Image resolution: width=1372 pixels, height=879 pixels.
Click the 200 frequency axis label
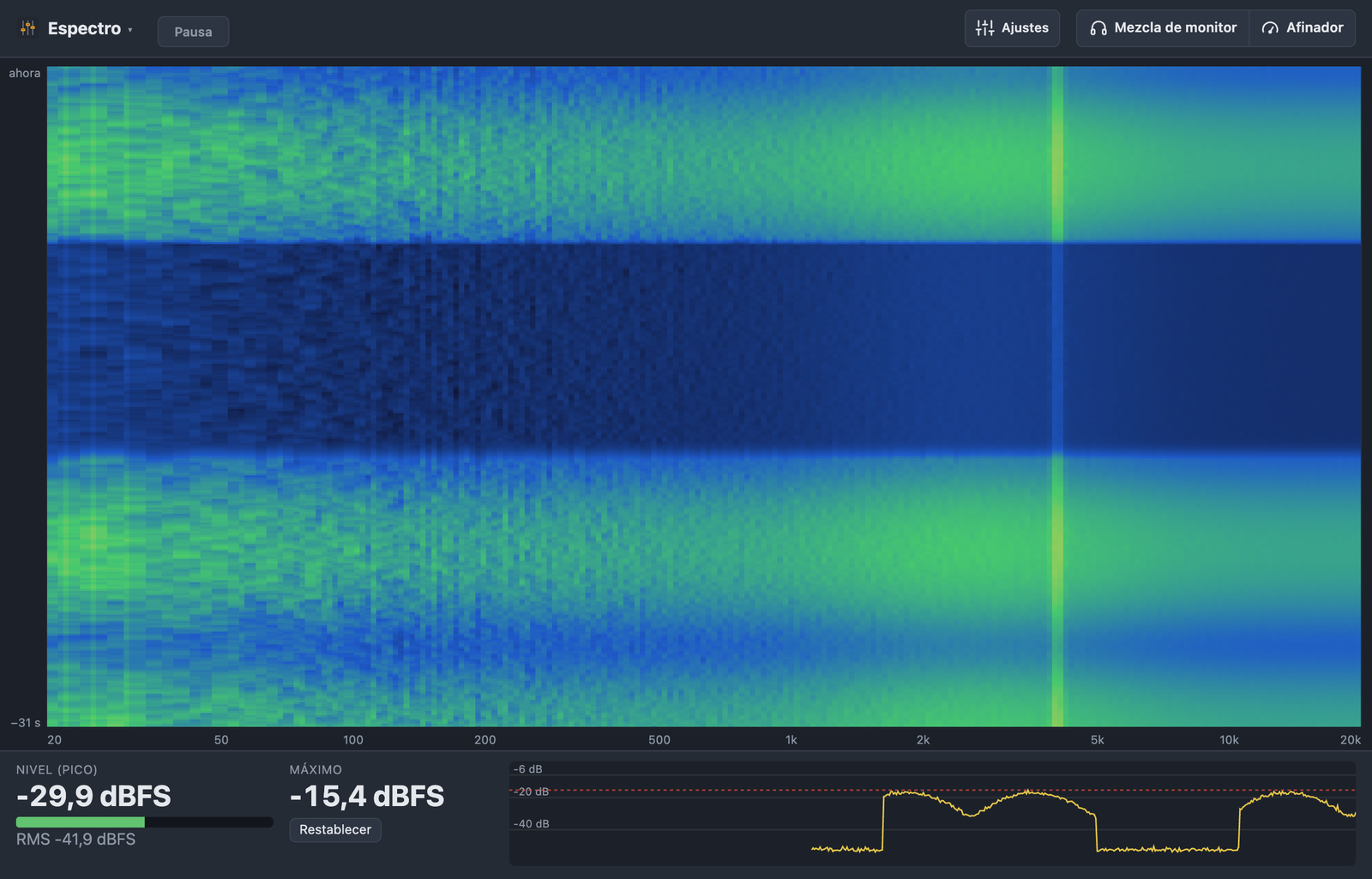pos(484,740)
